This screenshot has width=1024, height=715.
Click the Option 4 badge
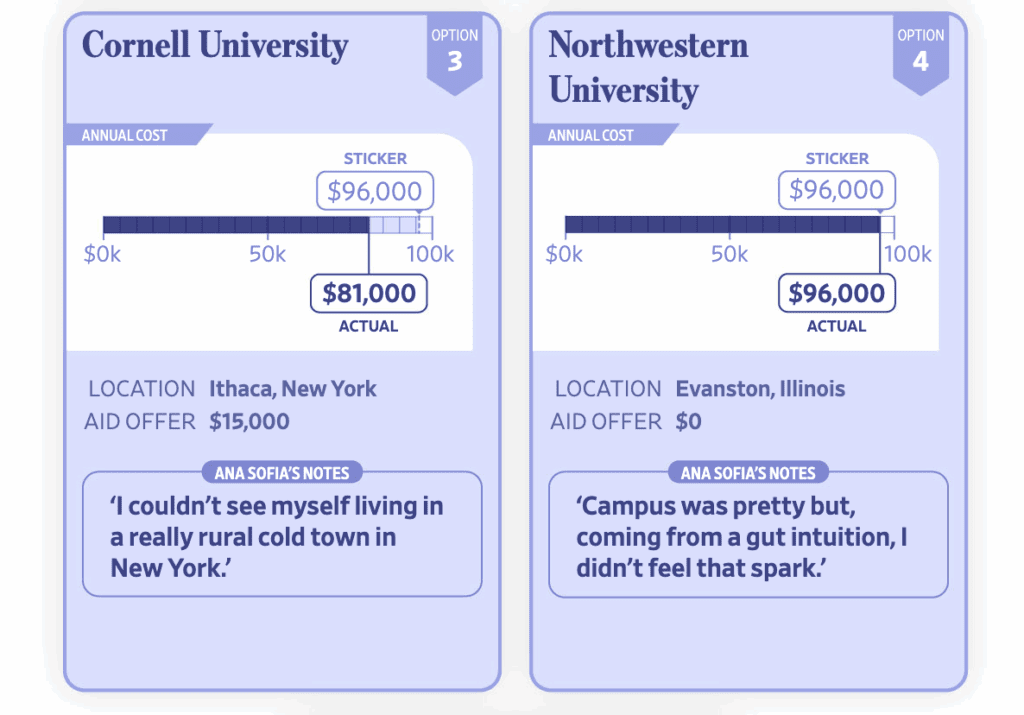920,53
